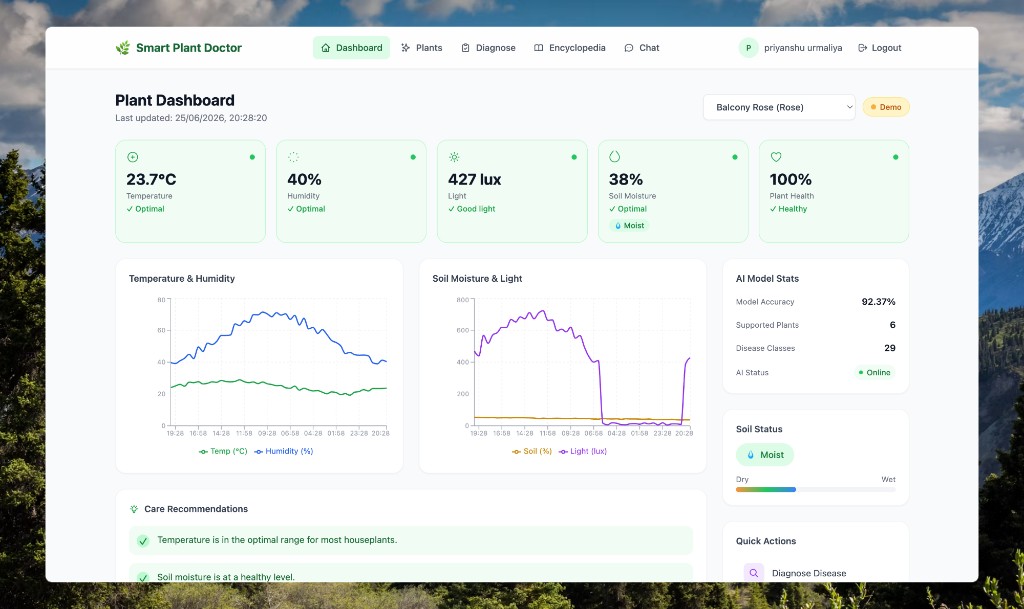1024x609 pixels.
Task: Open the Chat tab
Action: tap(642, 48)
